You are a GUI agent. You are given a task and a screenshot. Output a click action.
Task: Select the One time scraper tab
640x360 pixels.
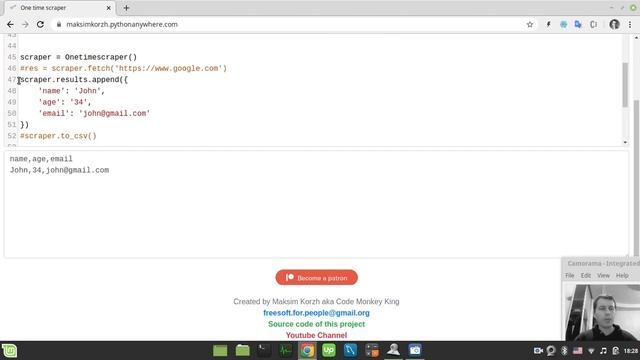60,8
